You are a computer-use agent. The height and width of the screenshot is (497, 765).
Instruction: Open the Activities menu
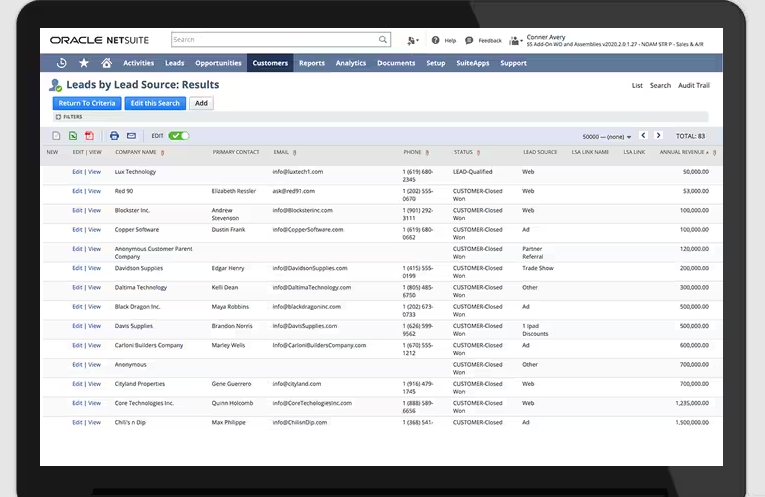[138, 63]
